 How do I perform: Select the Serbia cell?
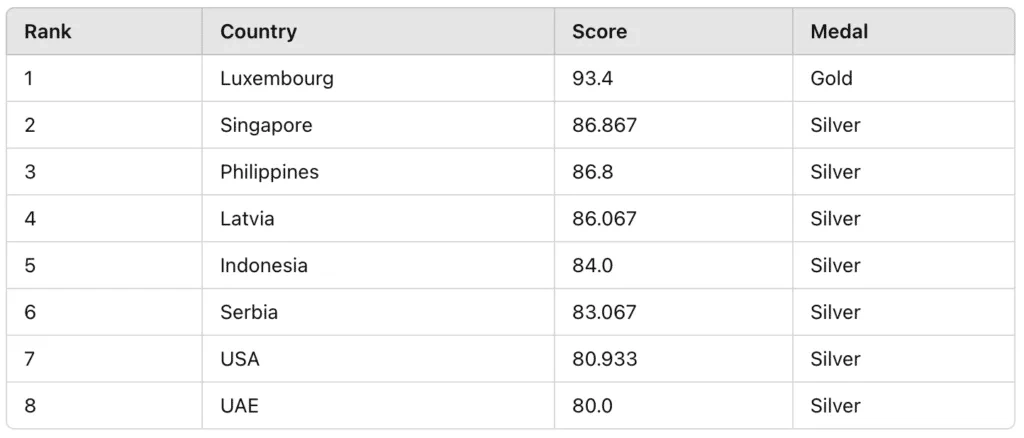click(249, 313)
